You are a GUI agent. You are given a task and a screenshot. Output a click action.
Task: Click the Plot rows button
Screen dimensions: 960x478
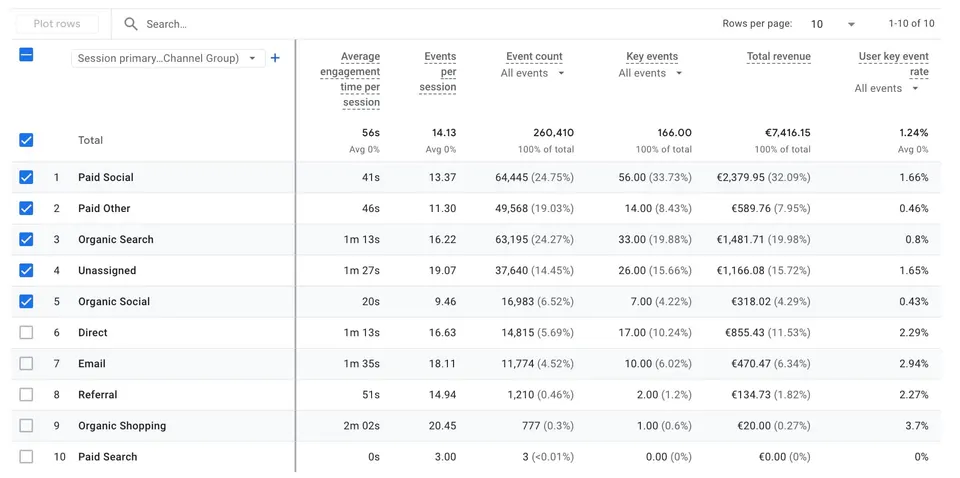click(57, 24)
